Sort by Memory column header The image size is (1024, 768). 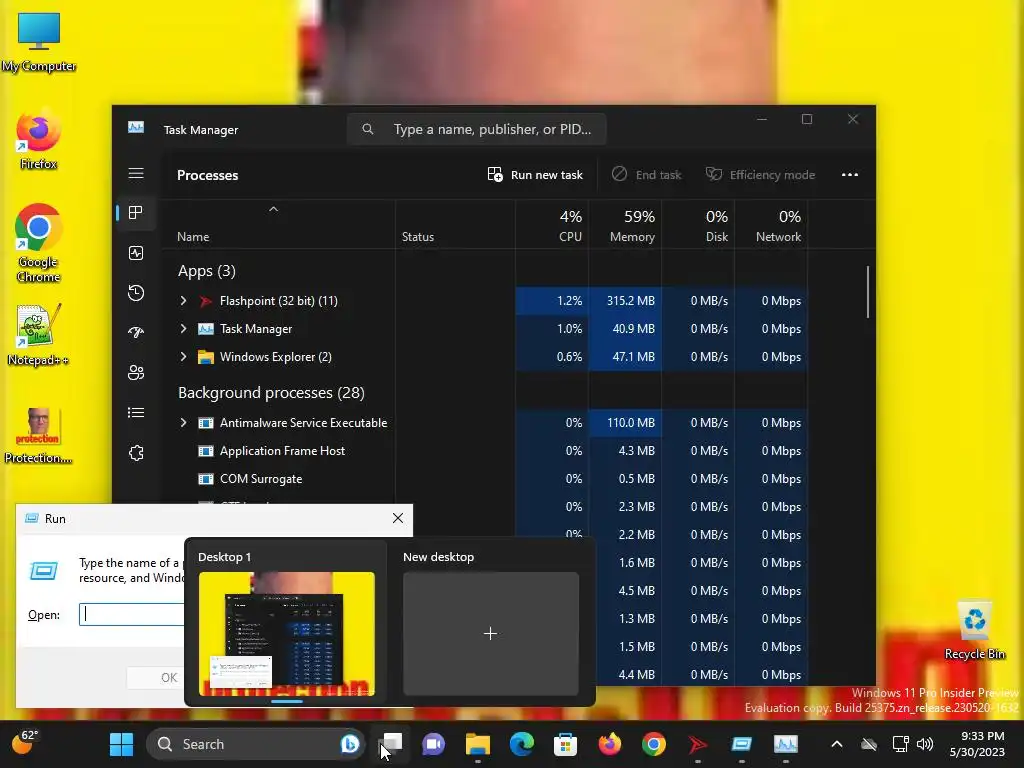click(625, 225)
